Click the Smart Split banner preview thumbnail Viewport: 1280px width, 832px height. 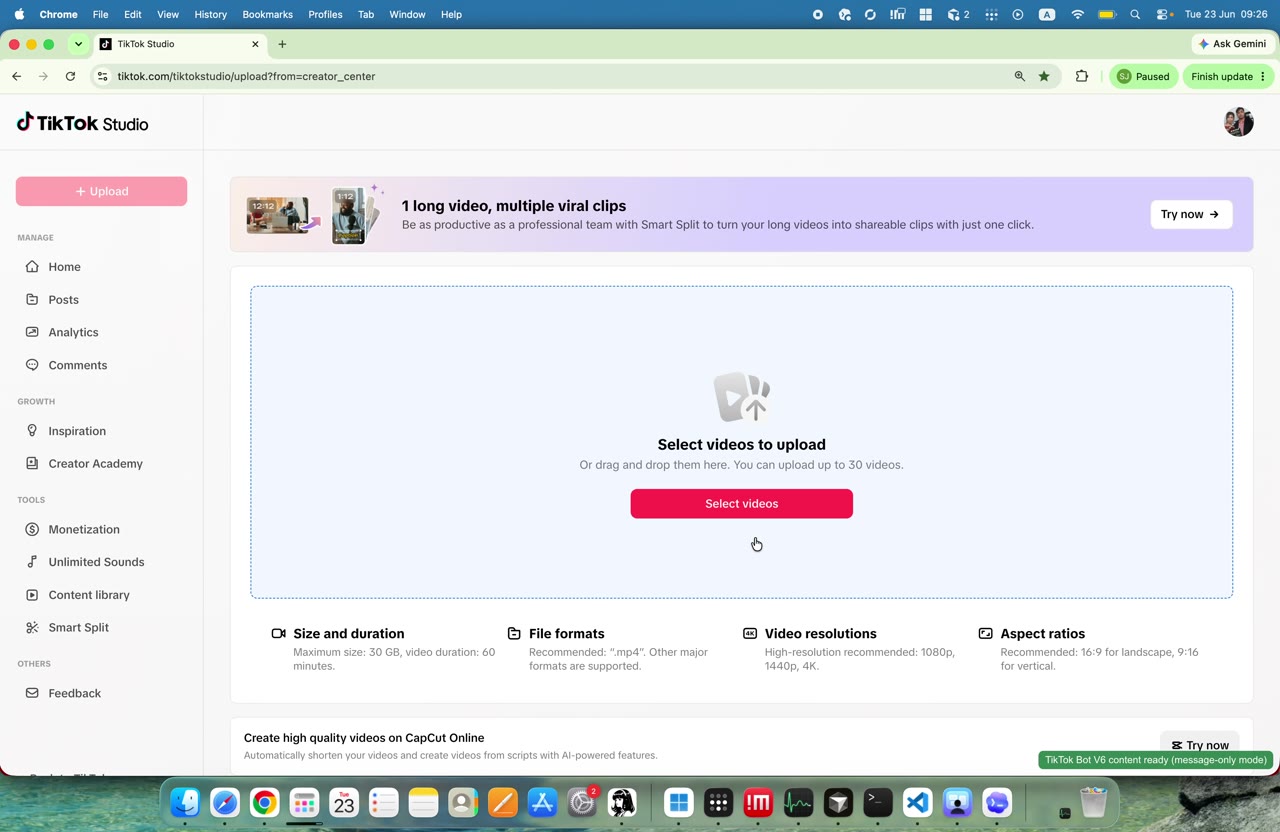pyautogui.click(x=313, y=214)
